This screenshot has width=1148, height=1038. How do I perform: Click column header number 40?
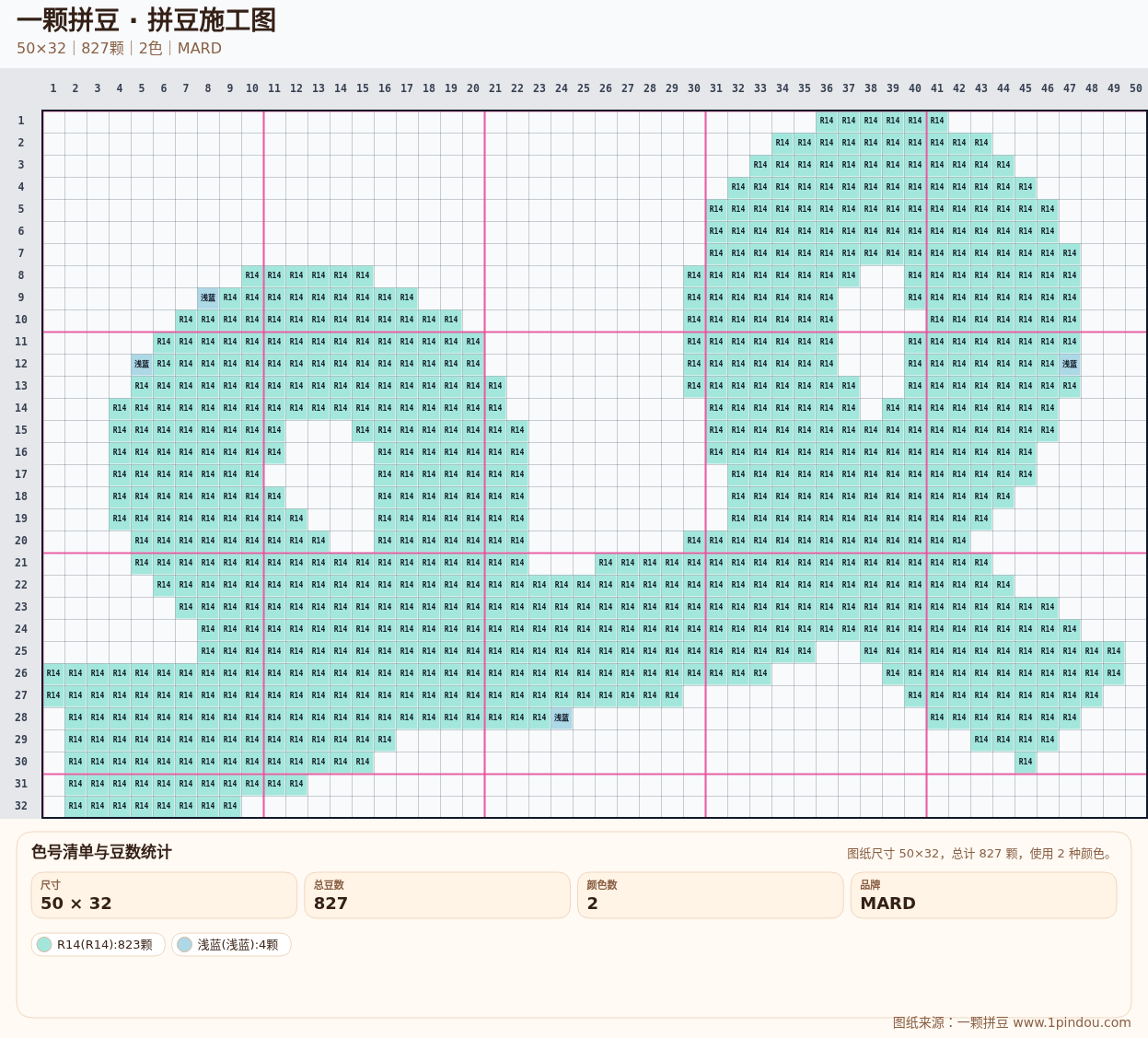[x=915, y=88]
